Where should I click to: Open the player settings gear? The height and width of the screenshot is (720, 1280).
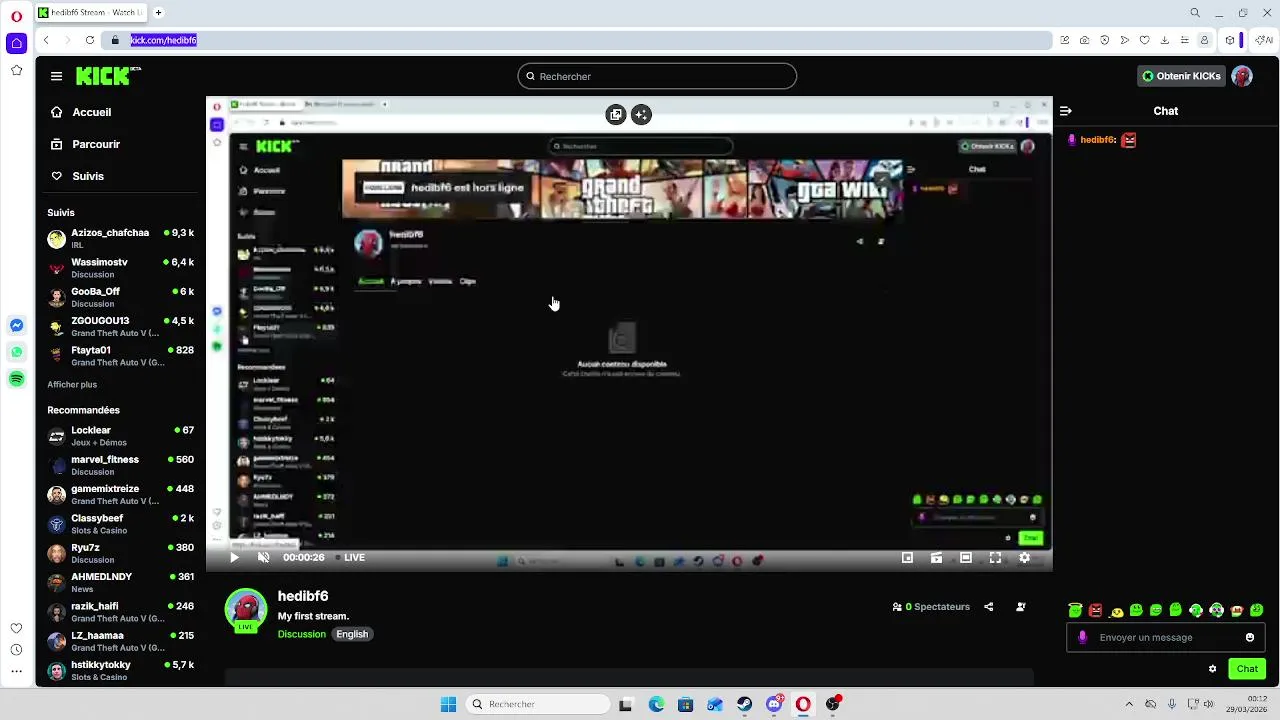(x=1024, y=558)
